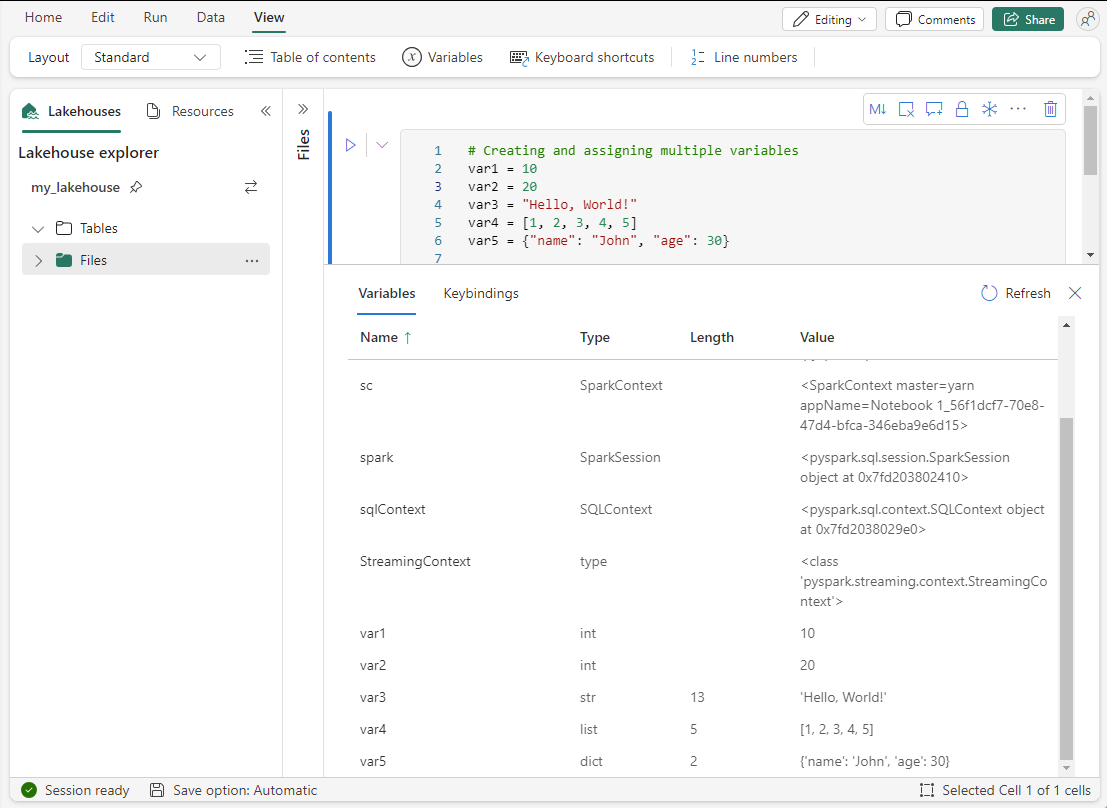The height and width of the screenshot is (808, 1107).
Task: Freeze the cell output
Action: point(989,109)
